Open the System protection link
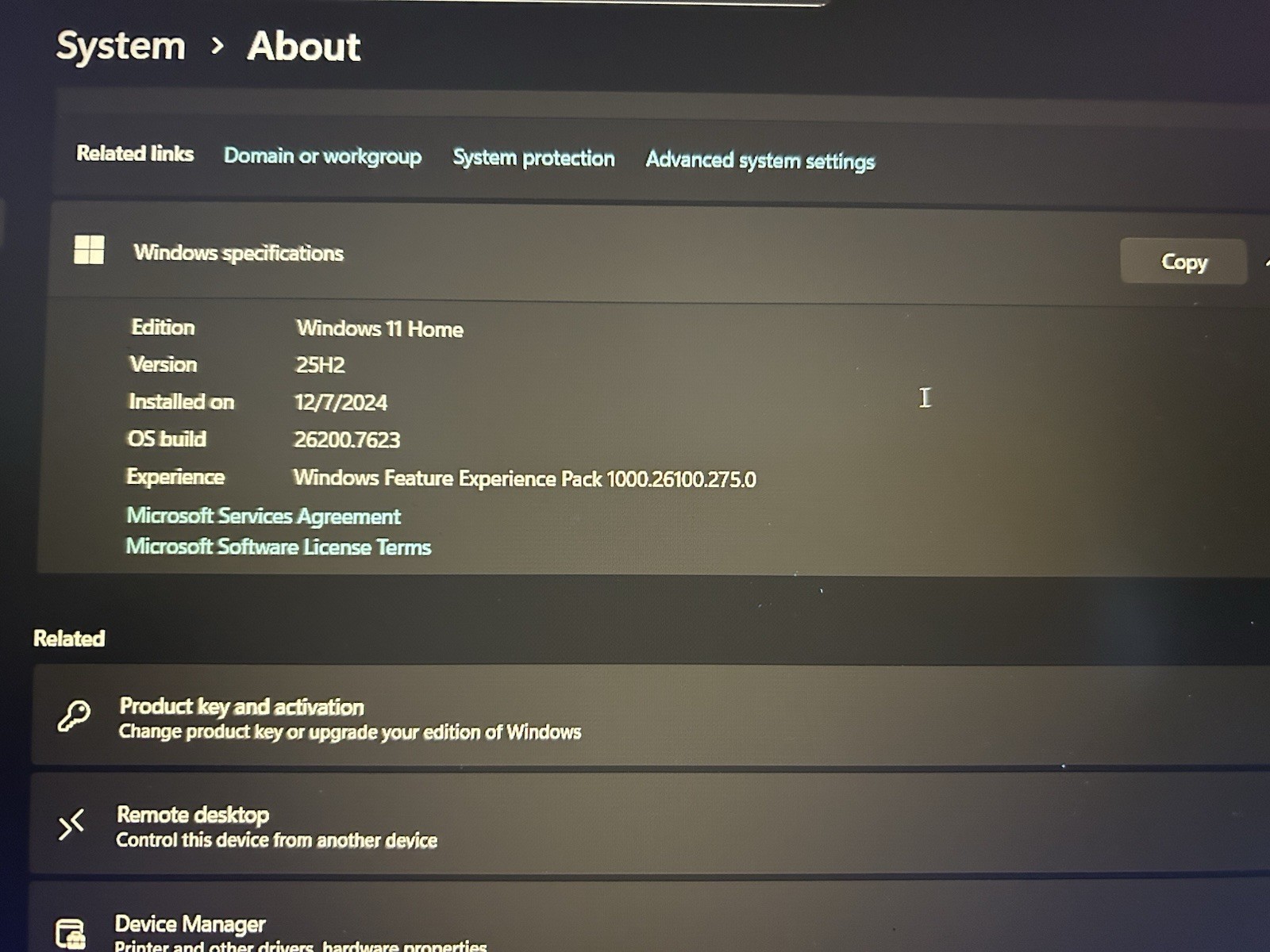Screen dimensions: 1270x952 [533, 158]
